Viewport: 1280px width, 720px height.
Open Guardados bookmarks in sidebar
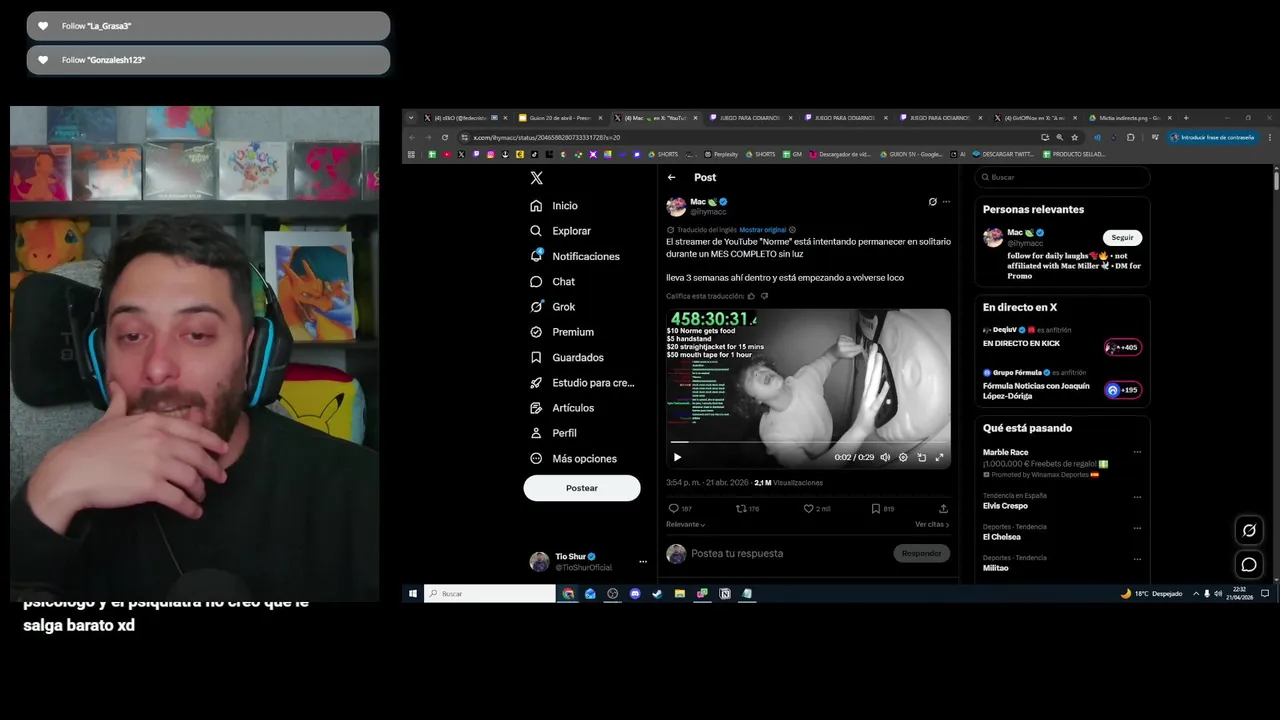[x=567, y=357]
